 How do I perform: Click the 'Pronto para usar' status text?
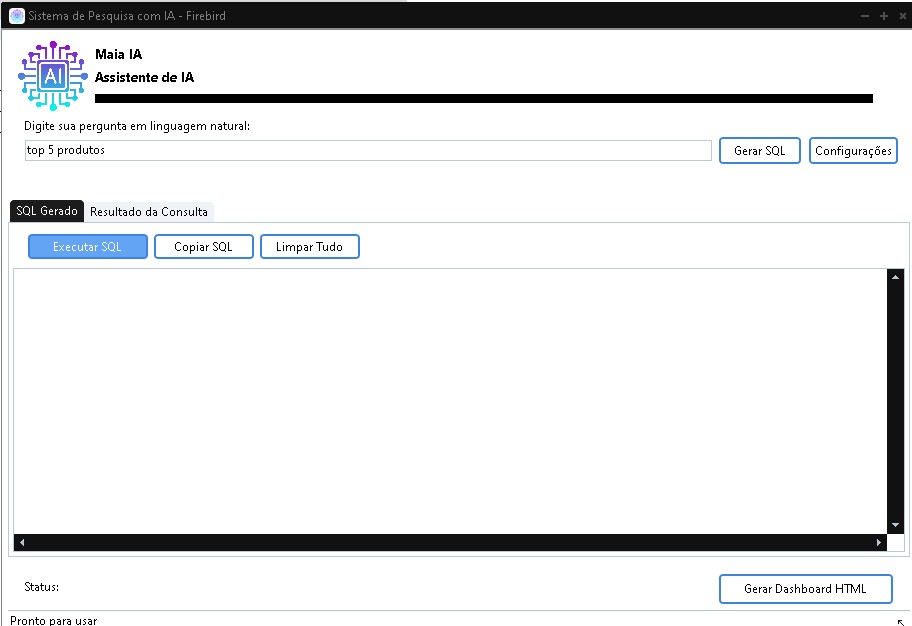click(54, 620)
